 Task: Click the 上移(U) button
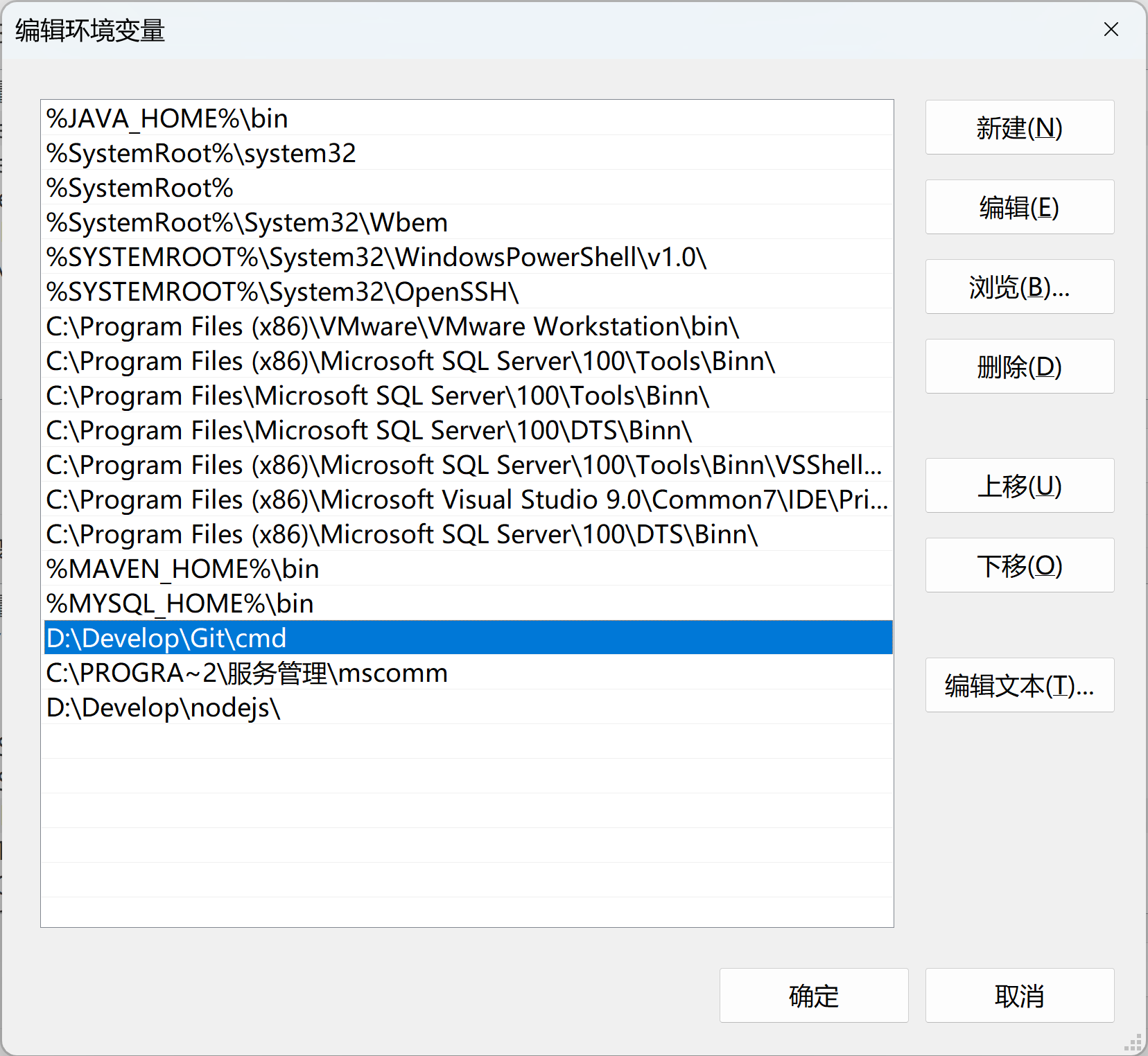tap(1019, 486)
